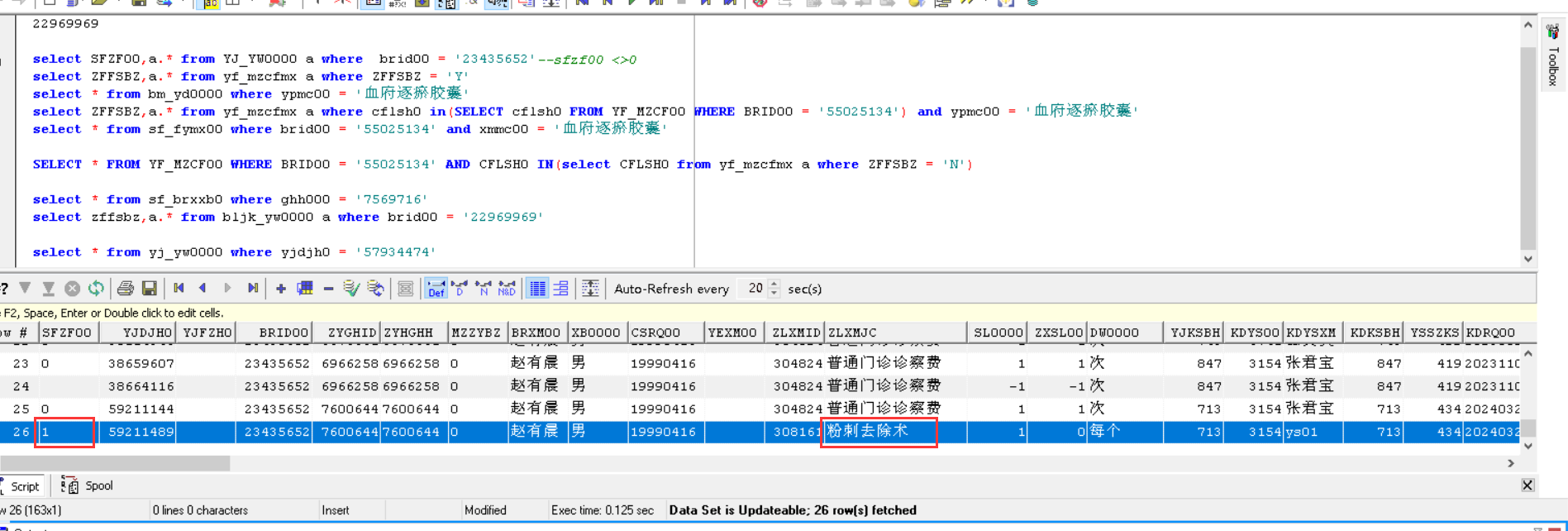The image size is (1568, 531).
Task: Cancel the query with X circle icon
Action: [73, 289]
